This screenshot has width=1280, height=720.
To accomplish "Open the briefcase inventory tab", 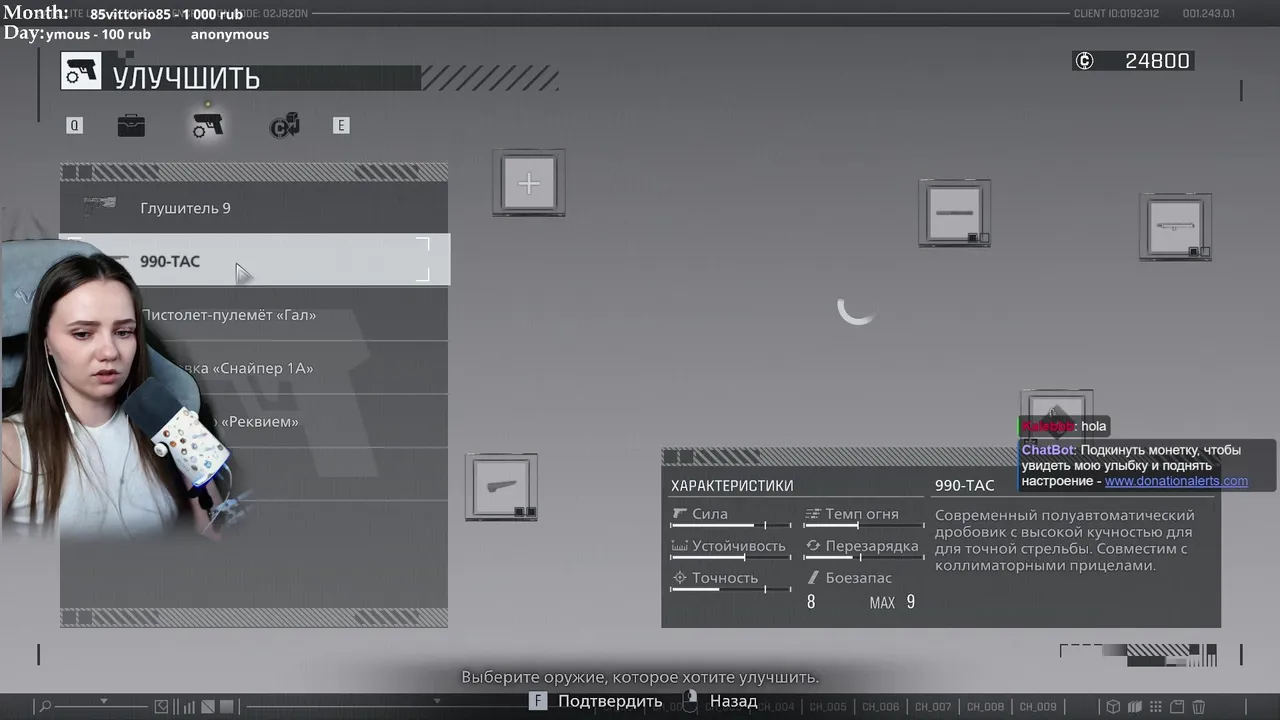I will pos(131,126).
